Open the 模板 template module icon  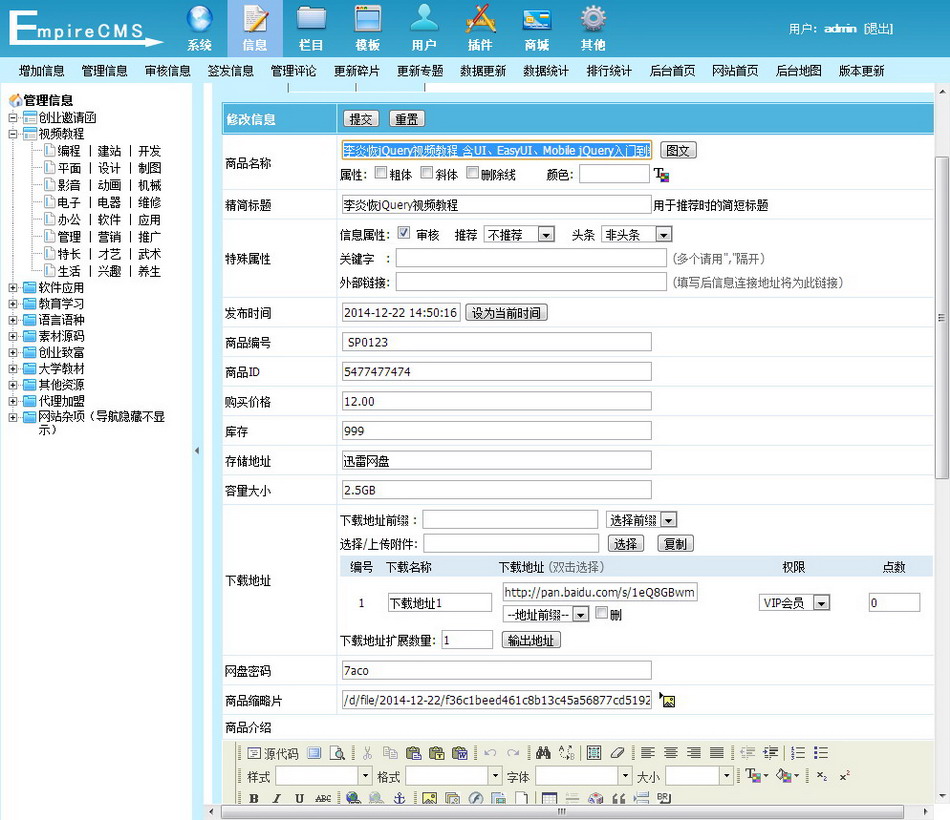pyautogui.click(x=367, y=28)
